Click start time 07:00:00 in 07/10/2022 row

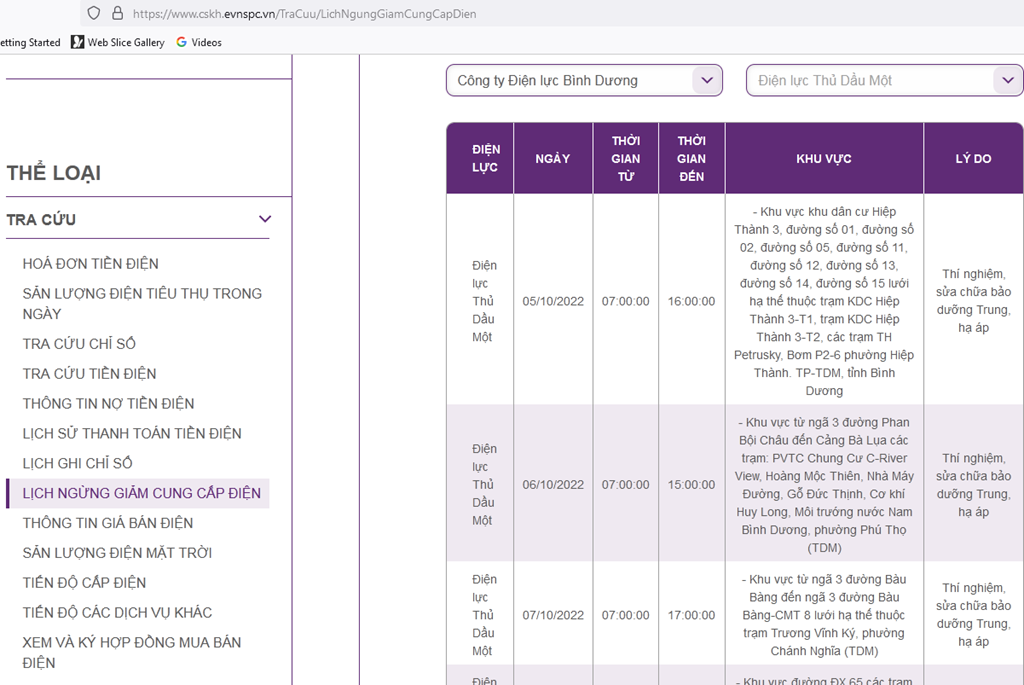(x=626, y=615)
